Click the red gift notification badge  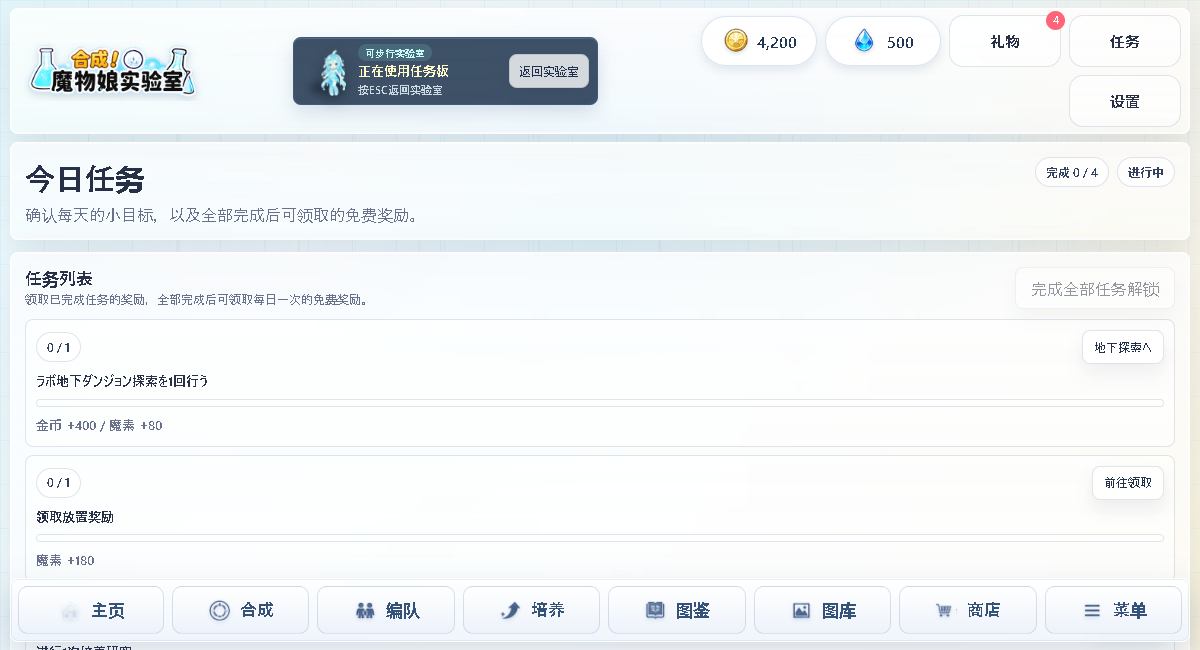click(1055, 20)
